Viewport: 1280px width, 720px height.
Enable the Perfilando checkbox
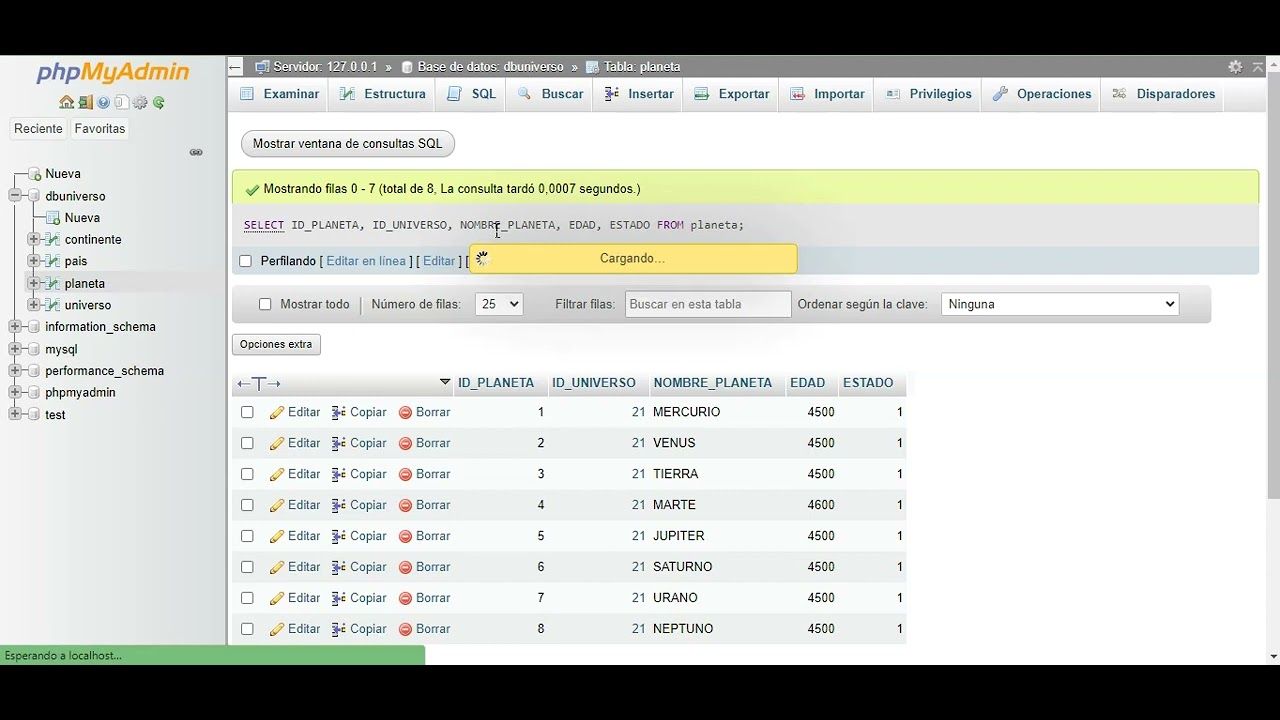(245, 261)
